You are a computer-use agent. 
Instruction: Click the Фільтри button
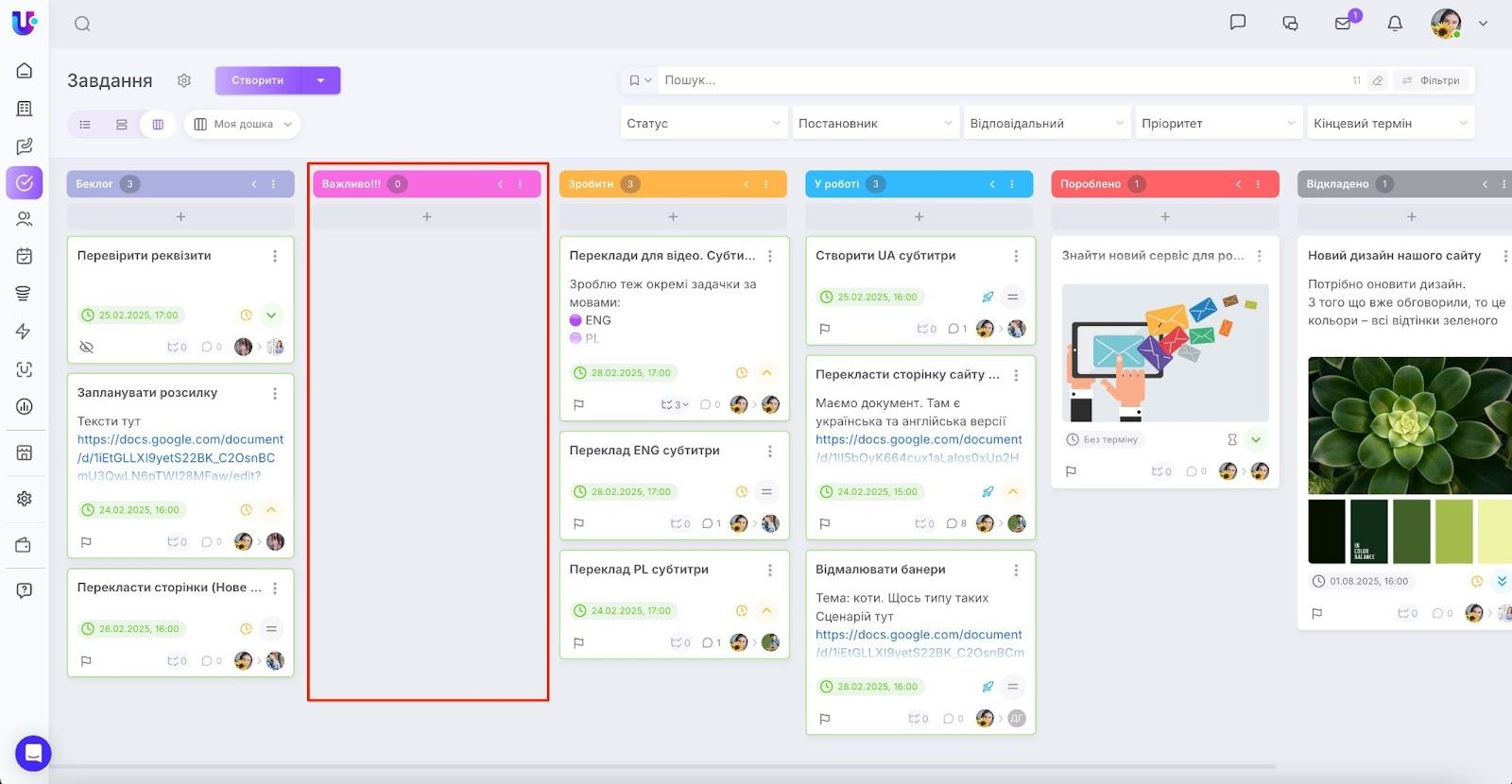click(1431, 80)
